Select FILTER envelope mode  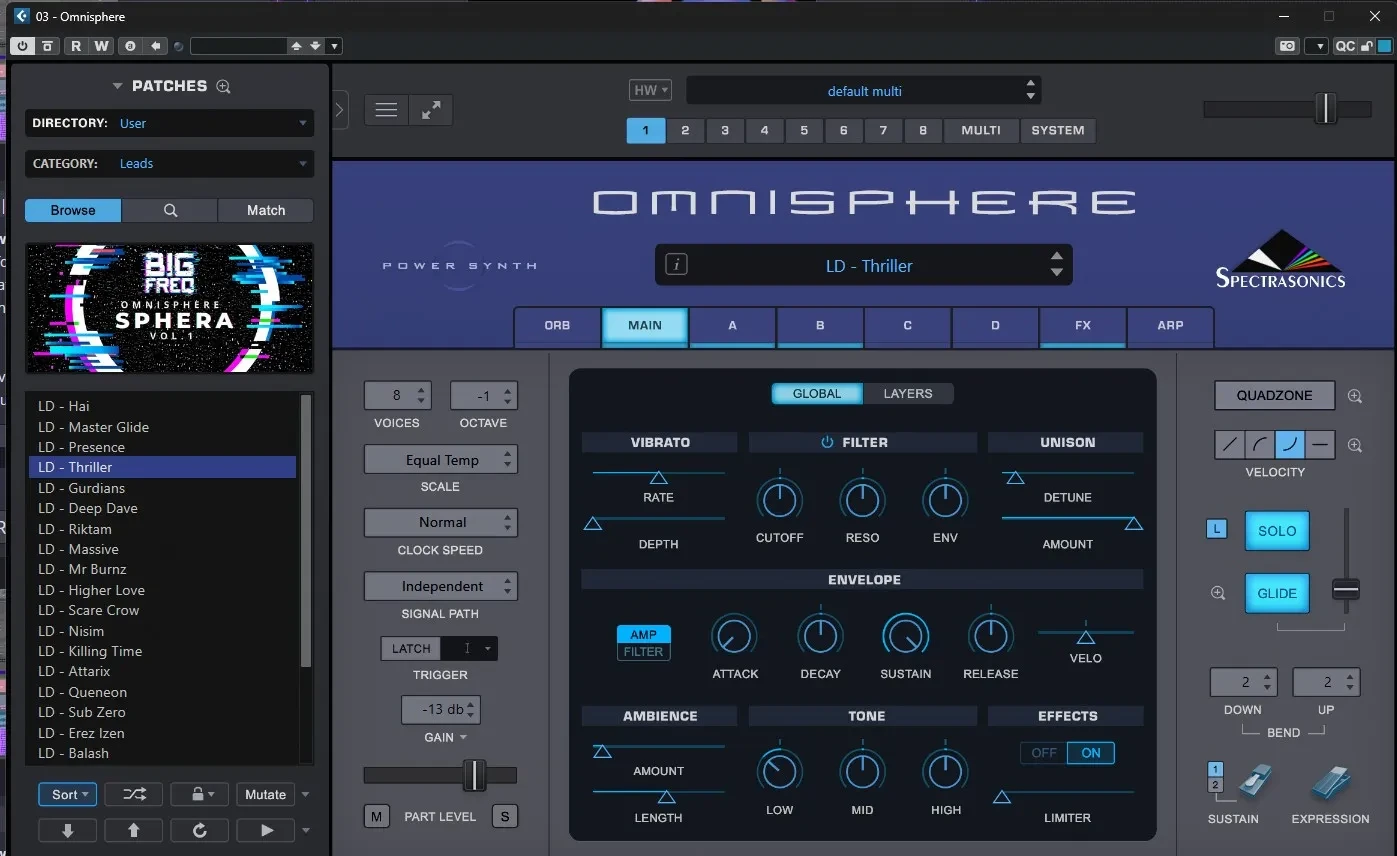coord(643,652)
